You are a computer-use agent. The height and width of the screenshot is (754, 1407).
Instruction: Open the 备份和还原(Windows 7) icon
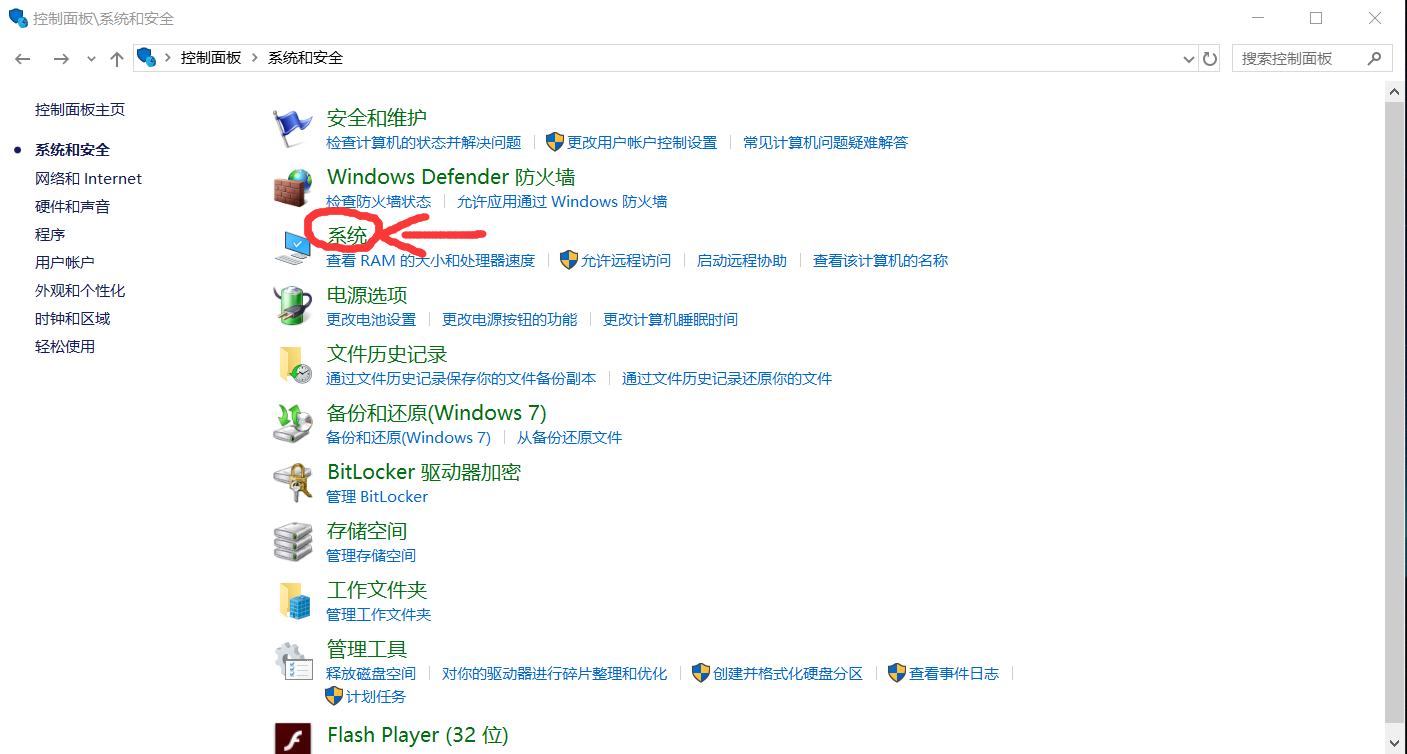pyautogui.click(x=293, y=423)
